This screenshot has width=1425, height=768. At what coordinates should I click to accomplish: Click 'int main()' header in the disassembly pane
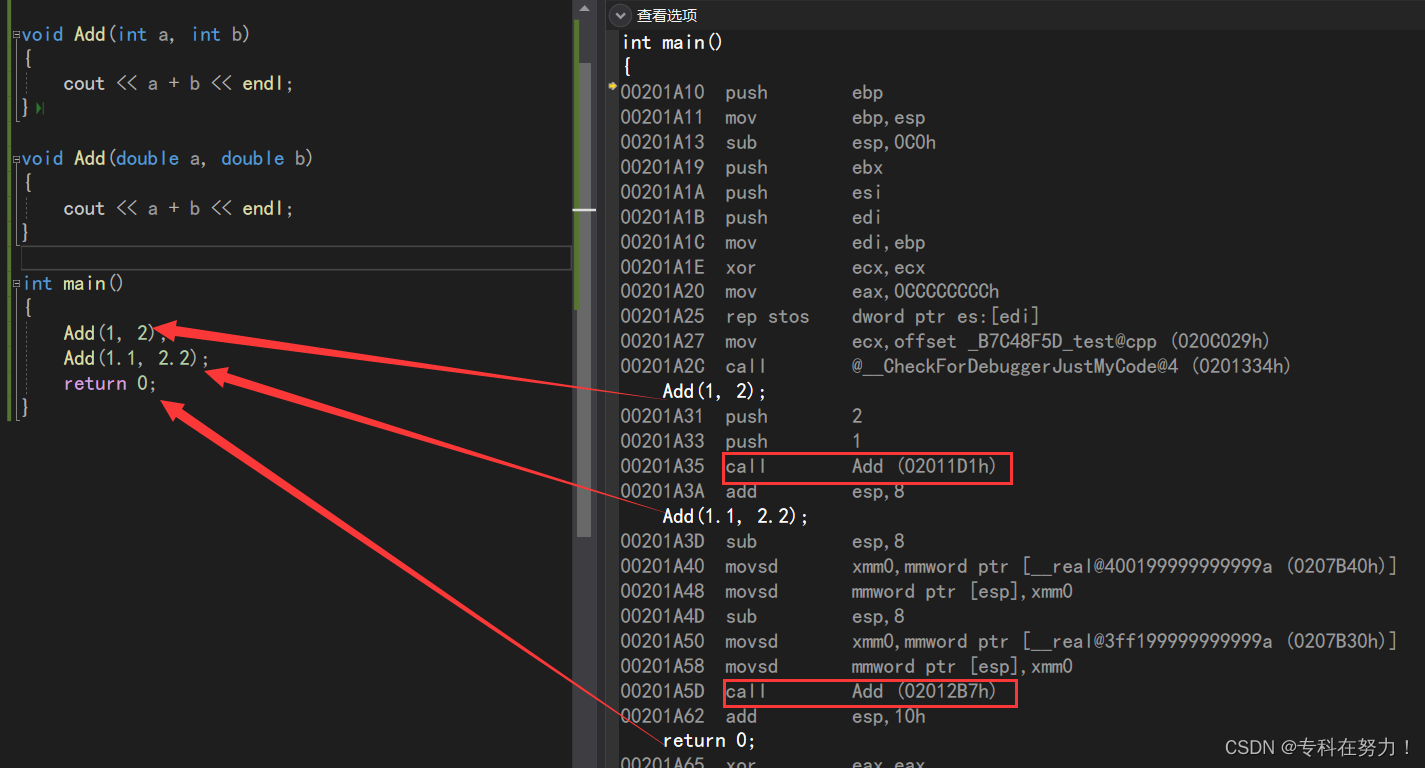pos(672,42)
